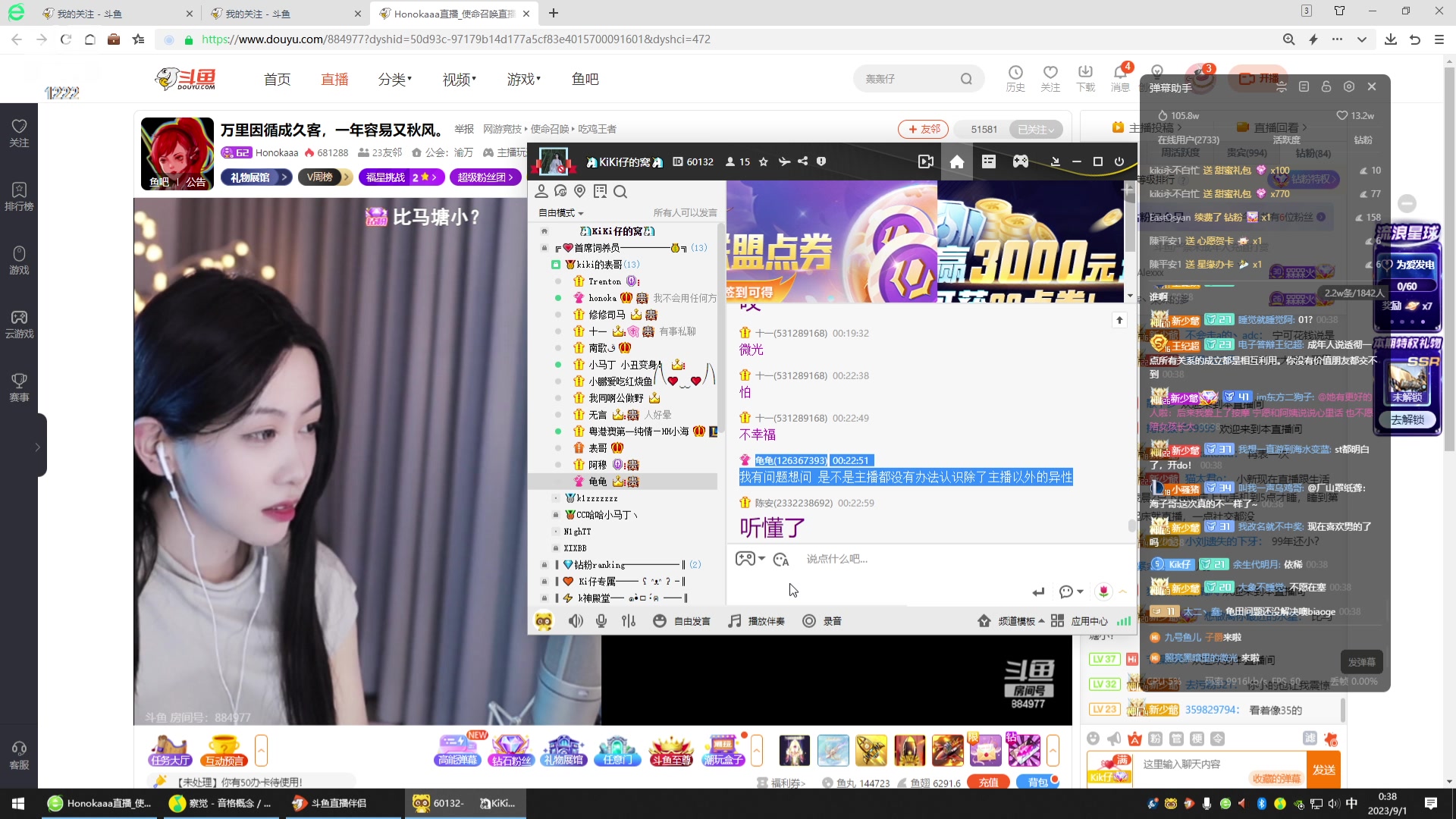Toggle danmaku filter icon in danmaku assistant
This screenshot has width=1456, height=819.
click(1282, 87)
